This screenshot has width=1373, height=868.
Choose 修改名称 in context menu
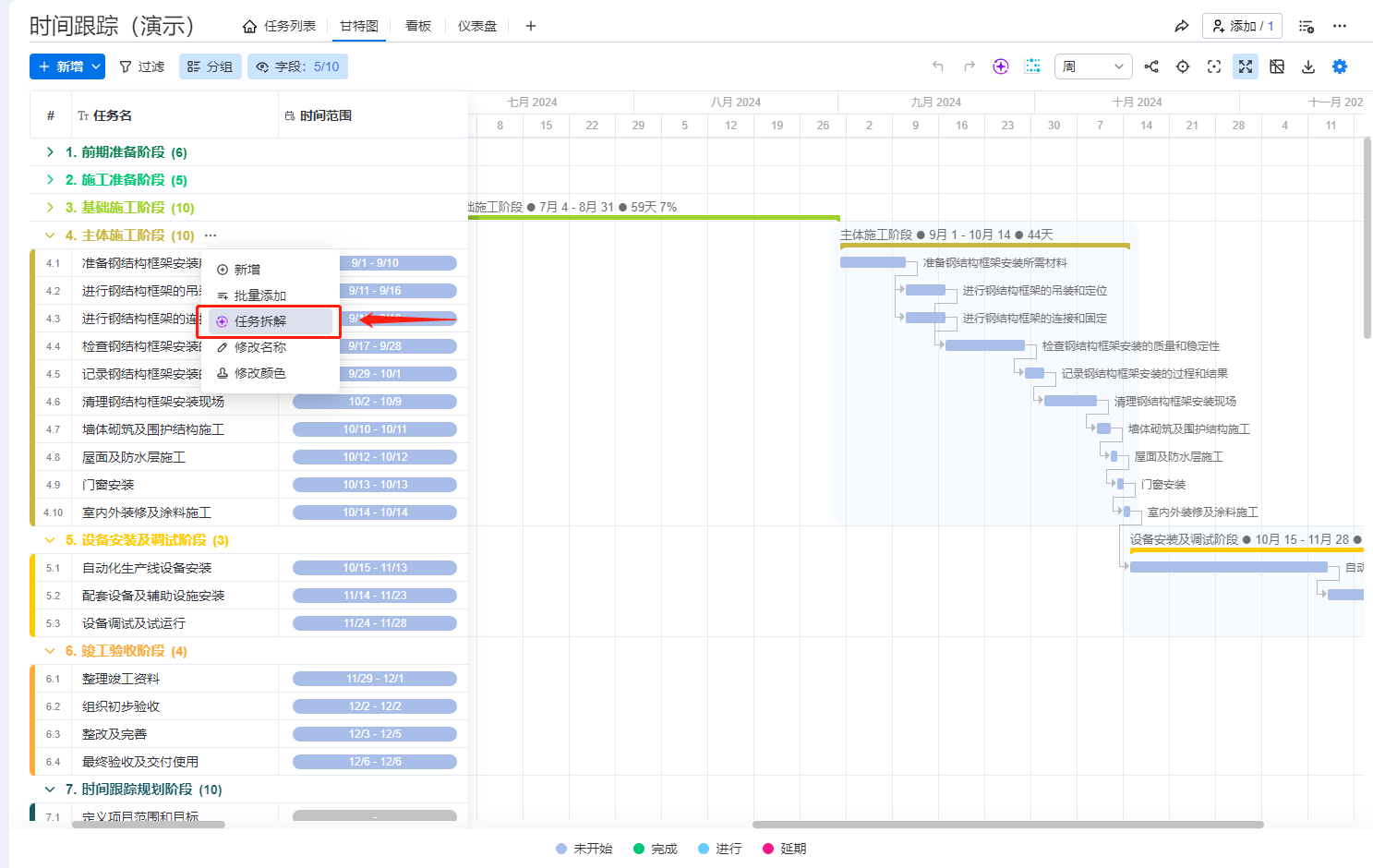271,347
